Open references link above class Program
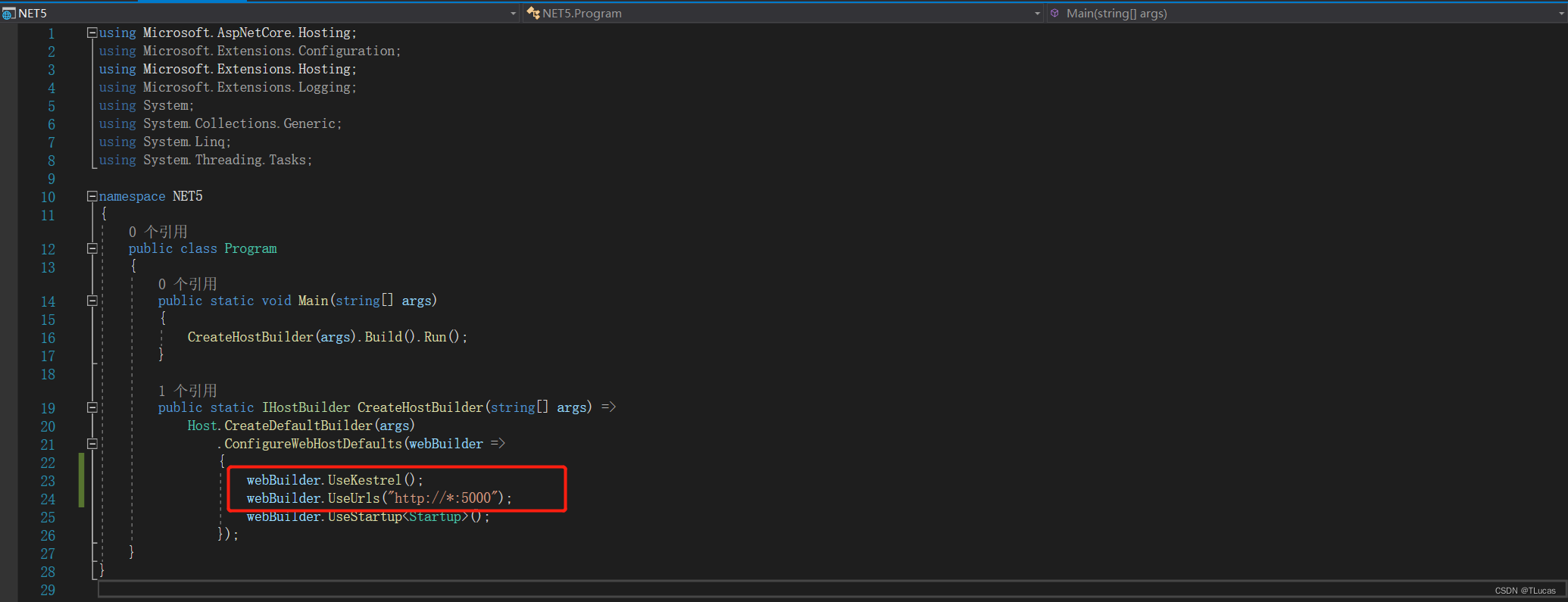This screenshot has width=1568, height=602. point(158,232)
